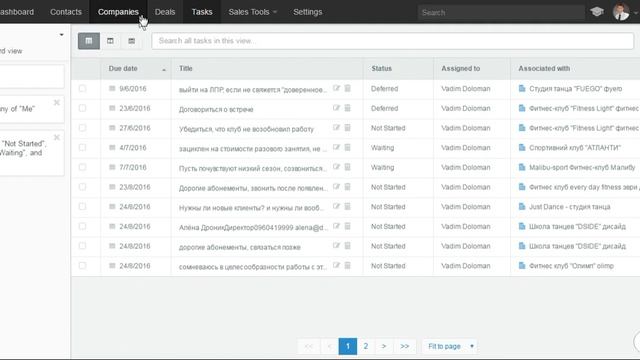Open the Sales Tools dropdown menu
This screenshot has height=360, width=640.
click(253, 12)
